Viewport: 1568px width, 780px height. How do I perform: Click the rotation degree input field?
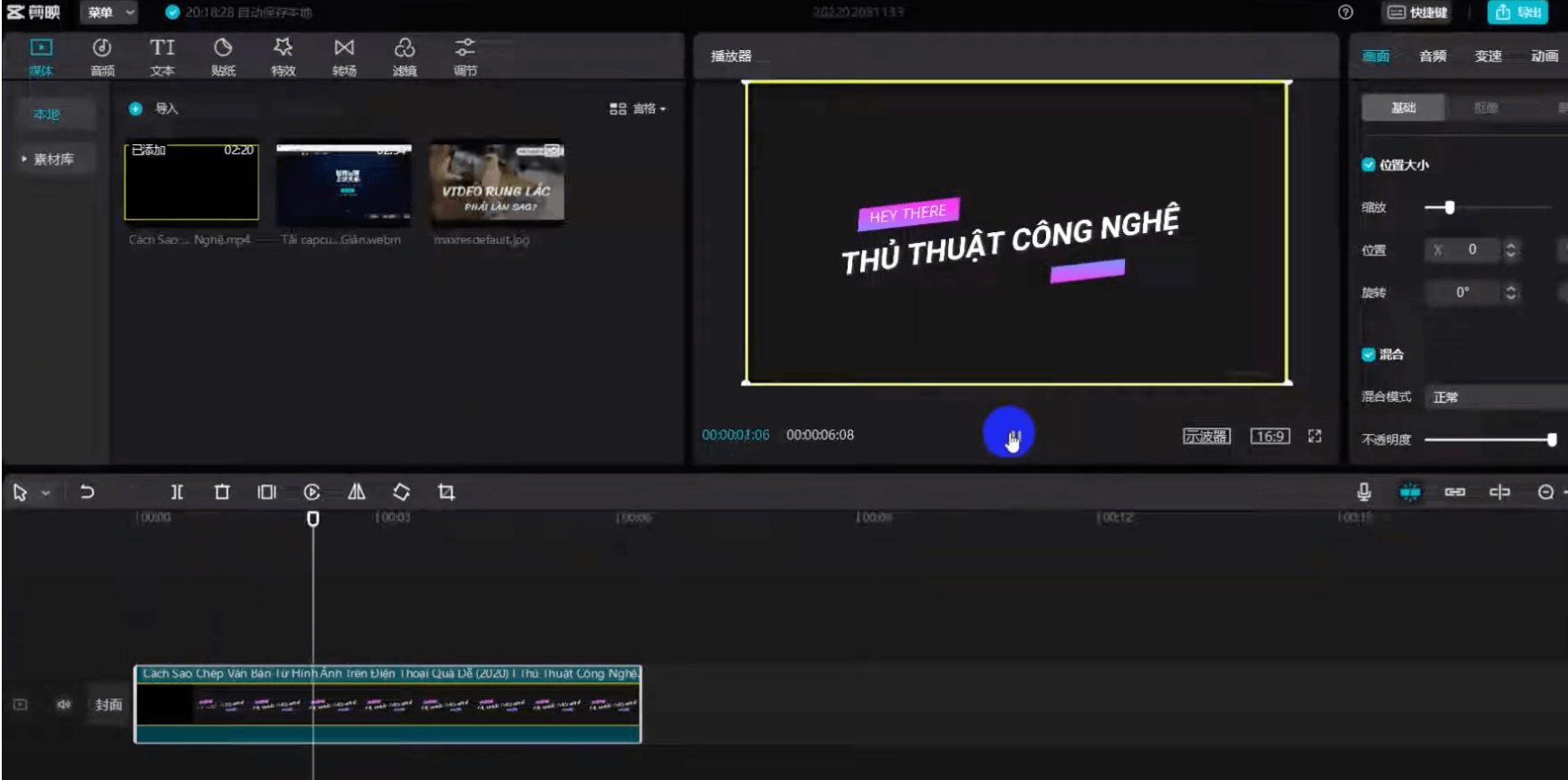tap(1463, 292)
